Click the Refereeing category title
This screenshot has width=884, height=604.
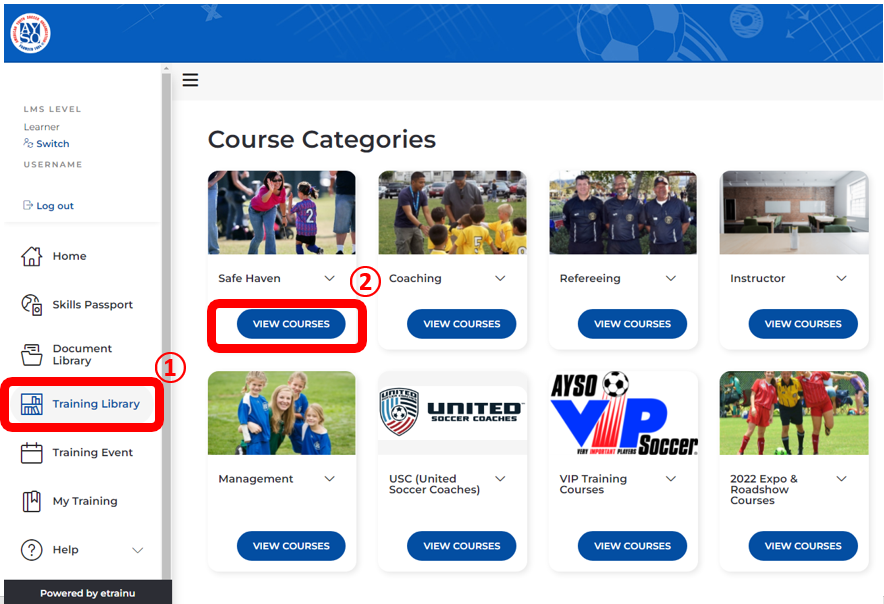pos(590,278)
